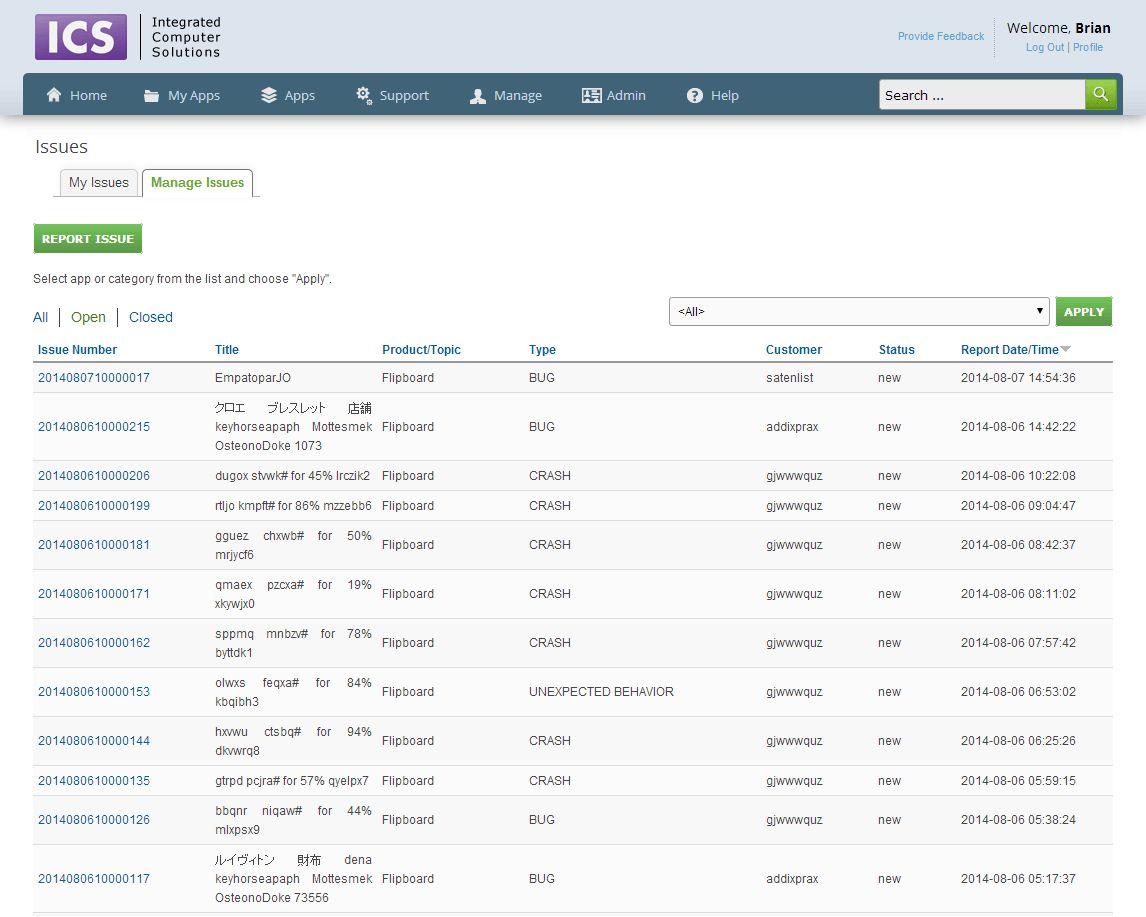1146x917 pixels.
Task: Sort by Title column header
Action: 227,350
